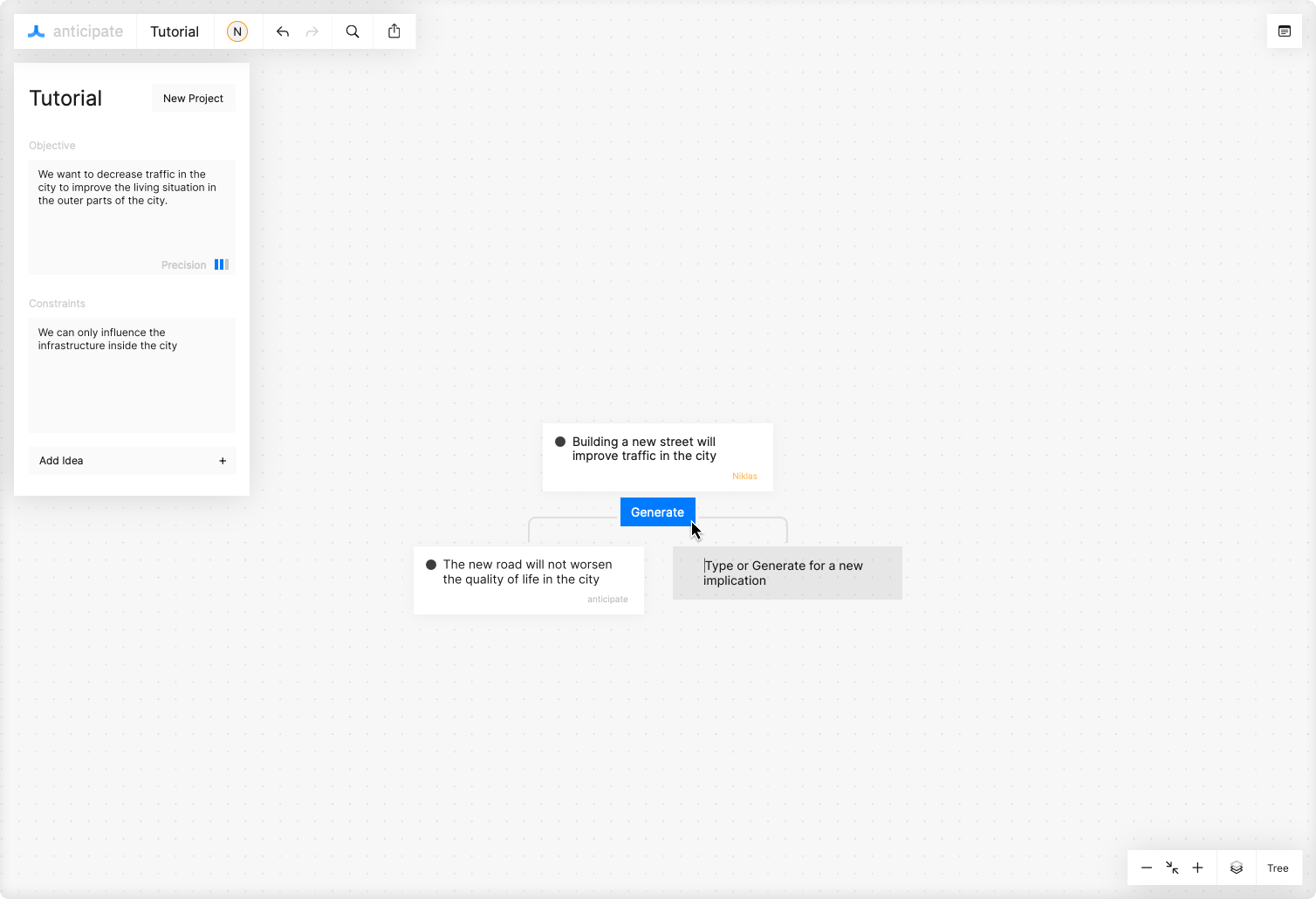Undo the last action
Viewport: 1316px width, 899px height.
coord(283,31)
